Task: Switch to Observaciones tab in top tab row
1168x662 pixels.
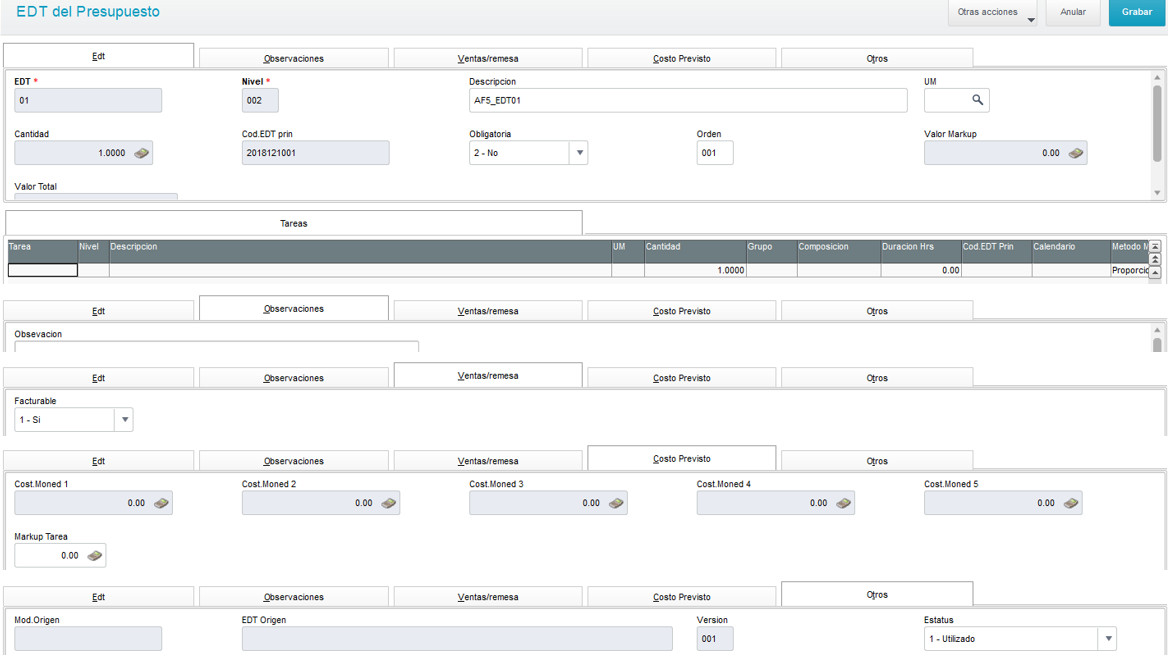Action: coord(293,58)
